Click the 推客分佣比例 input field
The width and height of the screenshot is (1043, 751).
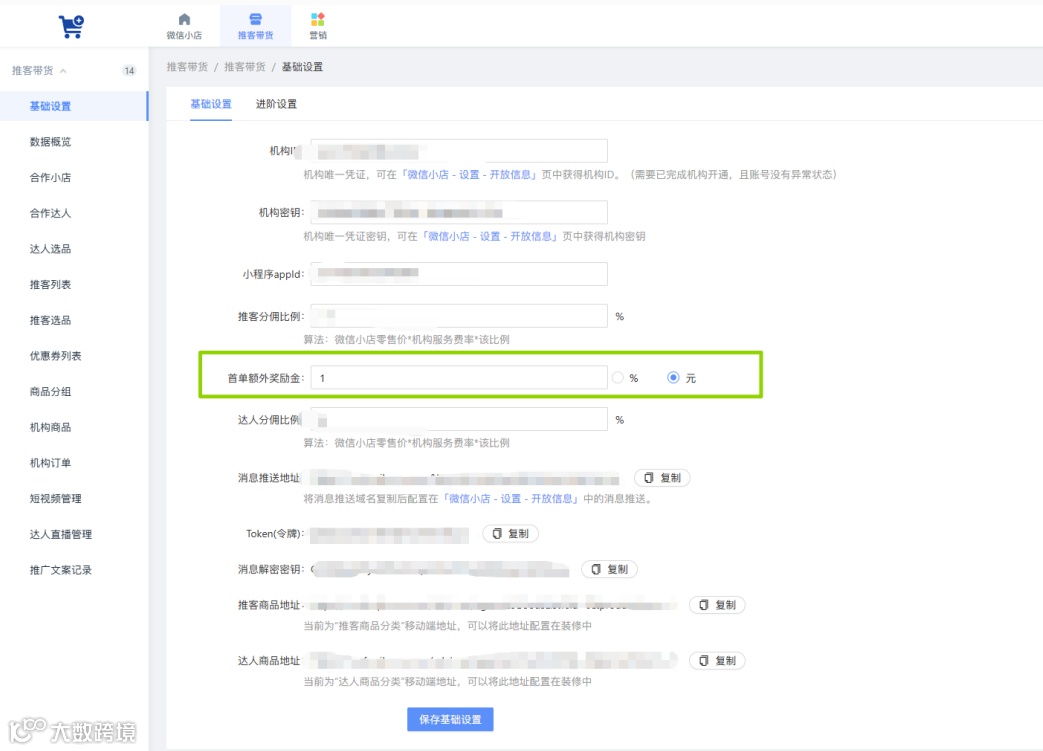coord(459,316)
